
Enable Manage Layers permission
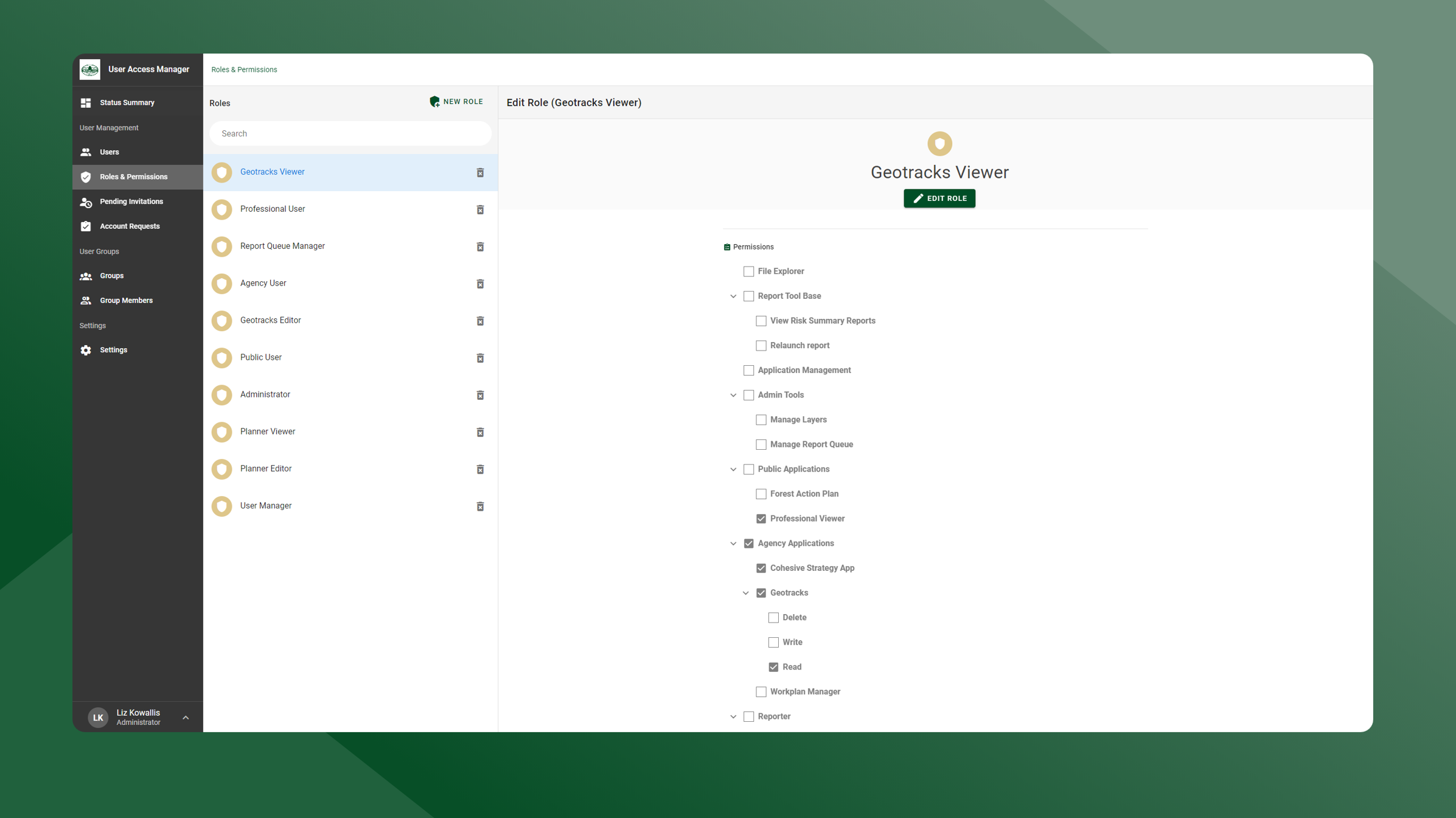tap(761, 420)
